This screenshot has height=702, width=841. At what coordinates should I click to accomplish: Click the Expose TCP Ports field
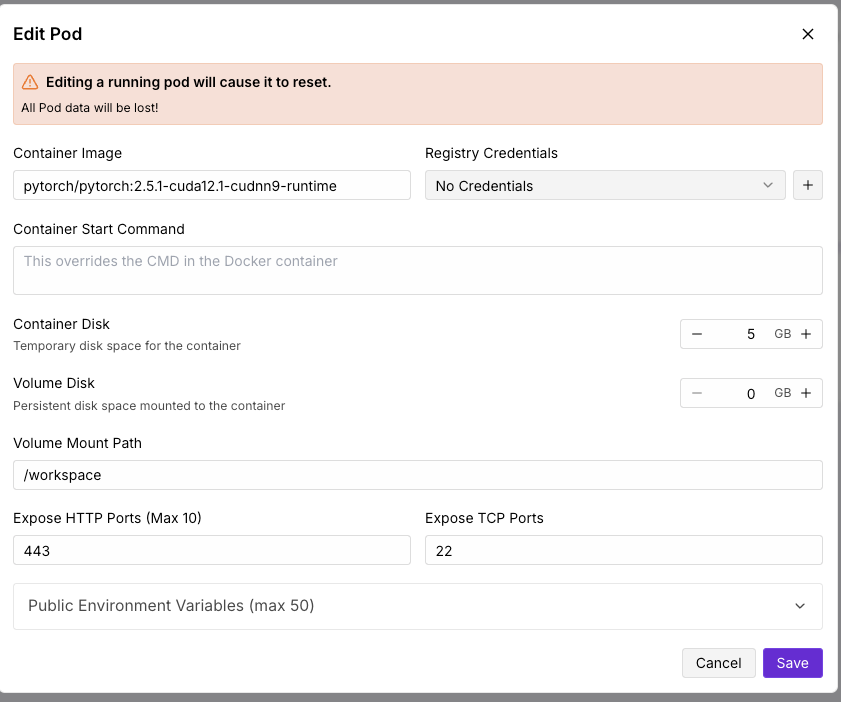point(623,550)
